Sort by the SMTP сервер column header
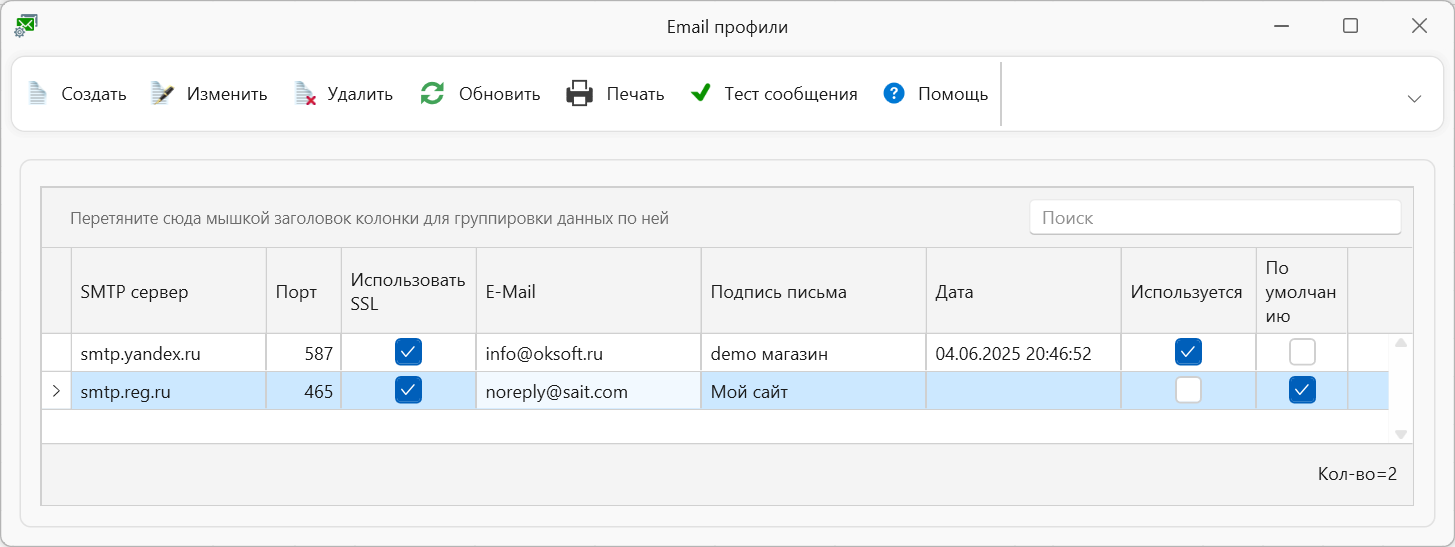The height and width of the screenshot is (547, 1455). tap(169, 291)
